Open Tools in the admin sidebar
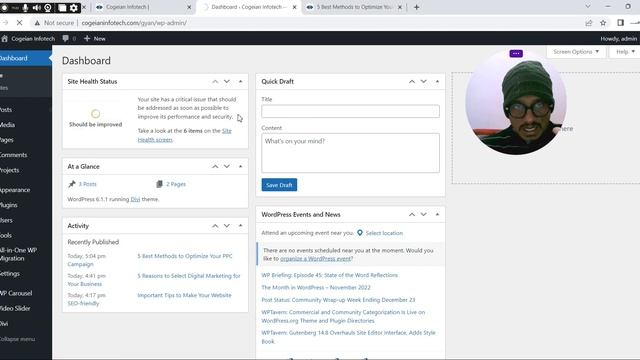This screenshot has height=360, width=640. click(25, 236)
